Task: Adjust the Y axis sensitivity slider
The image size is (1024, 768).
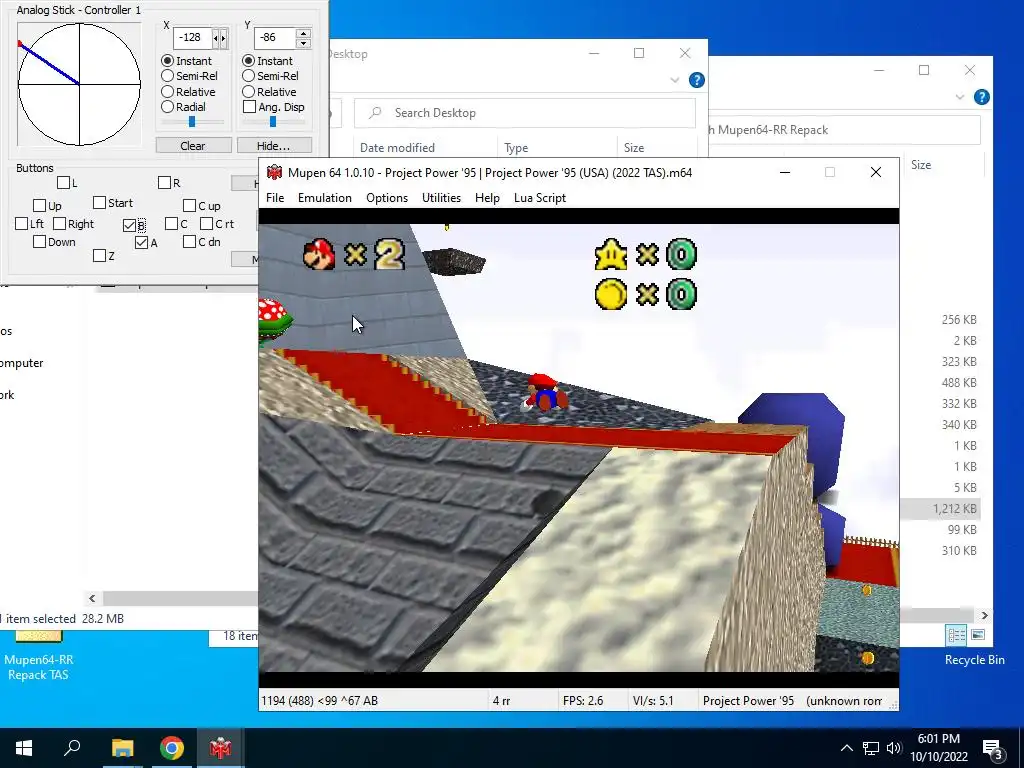Action: [273, 121]
